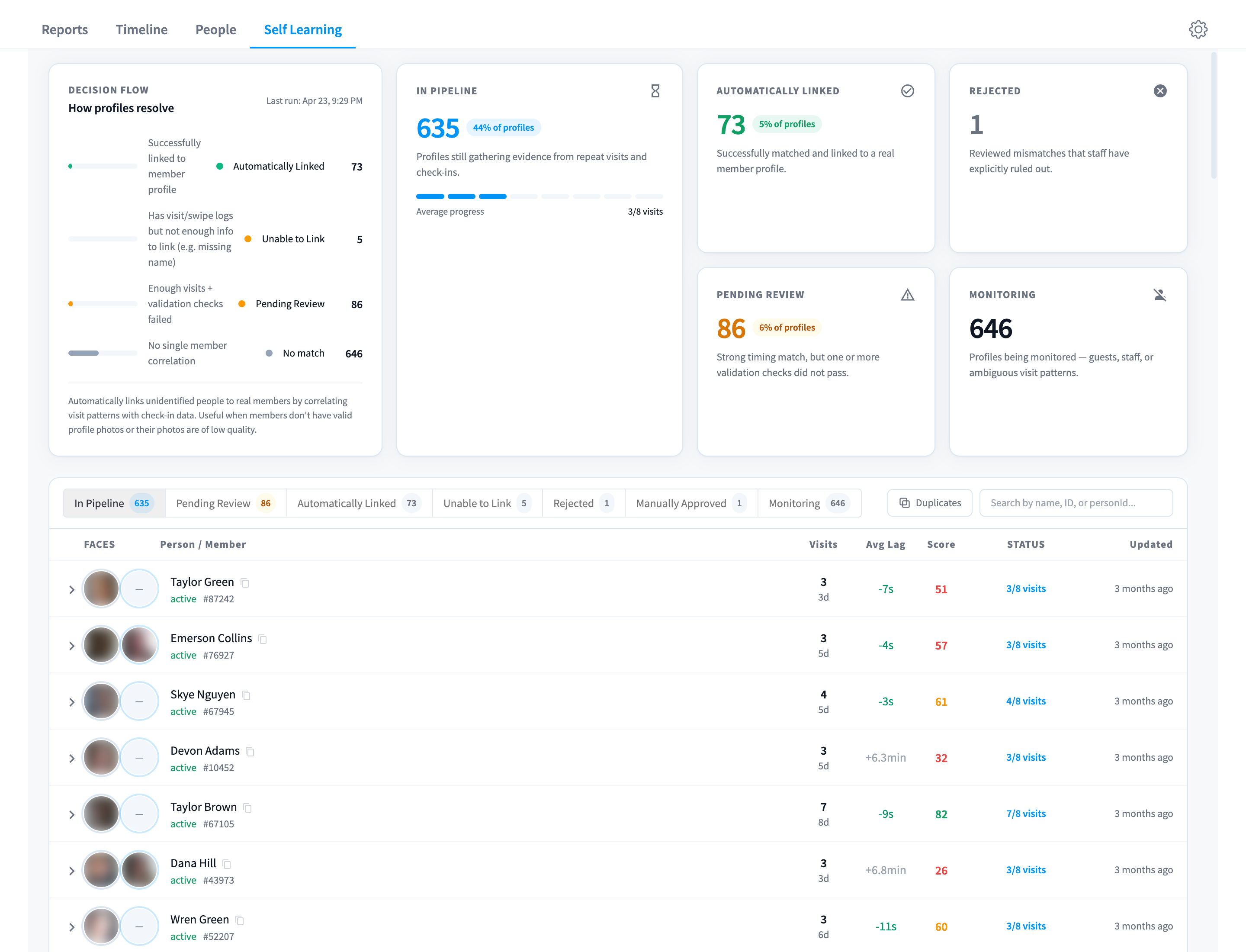
Task: Click the checkmark icon in Automatically Linked card
Action: [x=907, y=91]
